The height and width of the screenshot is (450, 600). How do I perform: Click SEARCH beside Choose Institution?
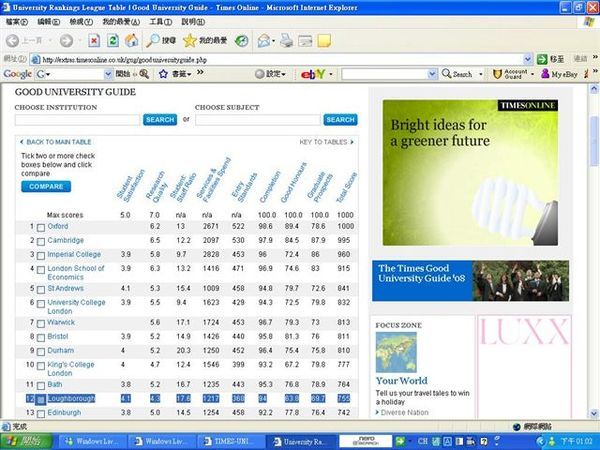160,119
